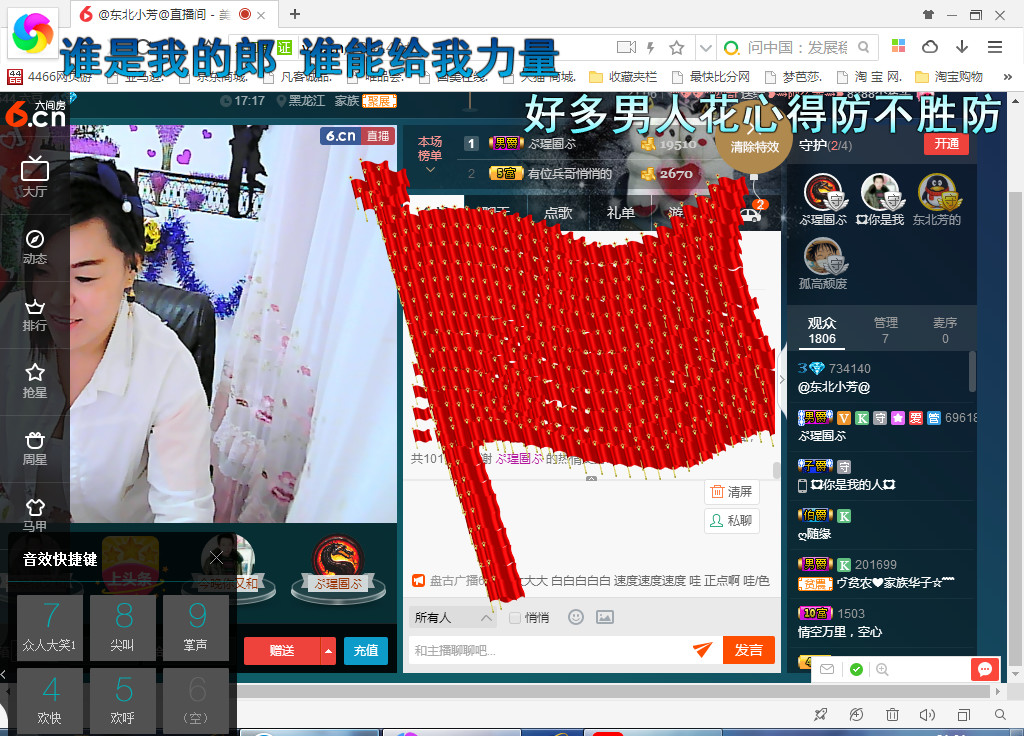Select the @东北小芳@直播间 browser tab
The image size is (1024, 736).
tap(172, 14)
